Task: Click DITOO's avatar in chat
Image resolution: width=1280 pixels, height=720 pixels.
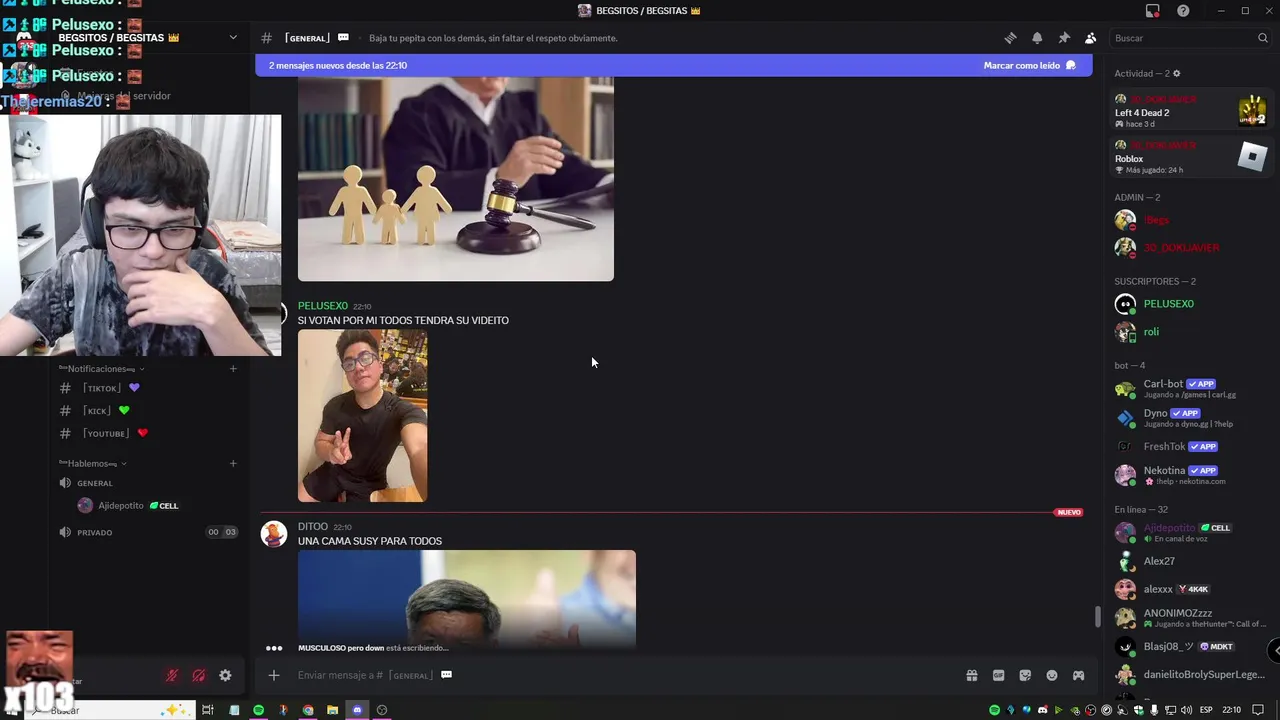Action: (274, 533)
